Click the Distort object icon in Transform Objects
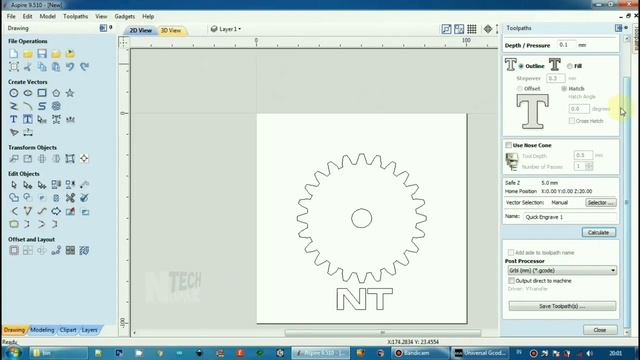The height and width of the screenshot is (360, 640). [x=70, y=159]
